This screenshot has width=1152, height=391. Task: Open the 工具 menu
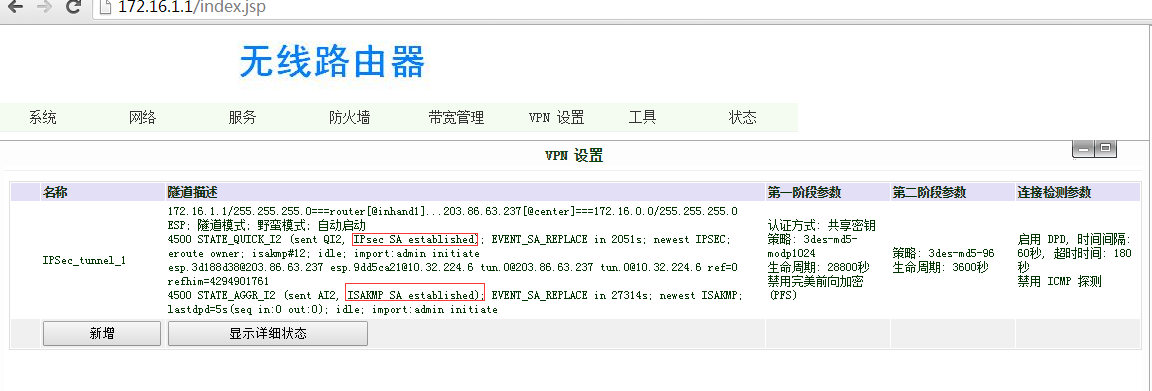click(642, 118)
